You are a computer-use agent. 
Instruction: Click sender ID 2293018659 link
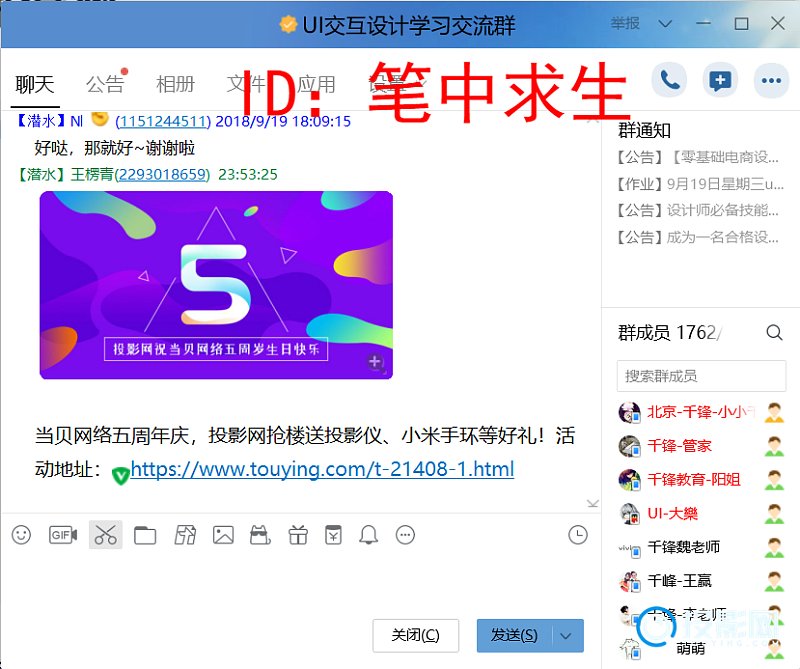pos(162,175)
